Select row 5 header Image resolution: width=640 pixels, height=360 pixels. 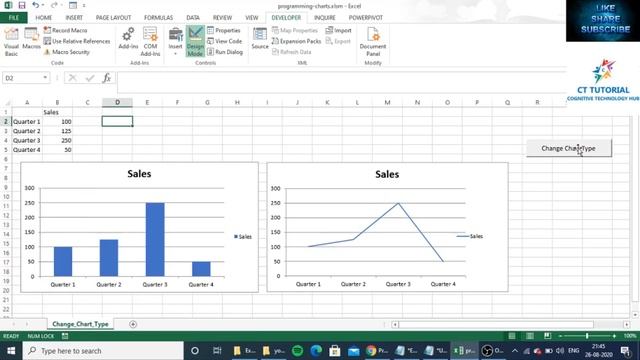(6, 150)
